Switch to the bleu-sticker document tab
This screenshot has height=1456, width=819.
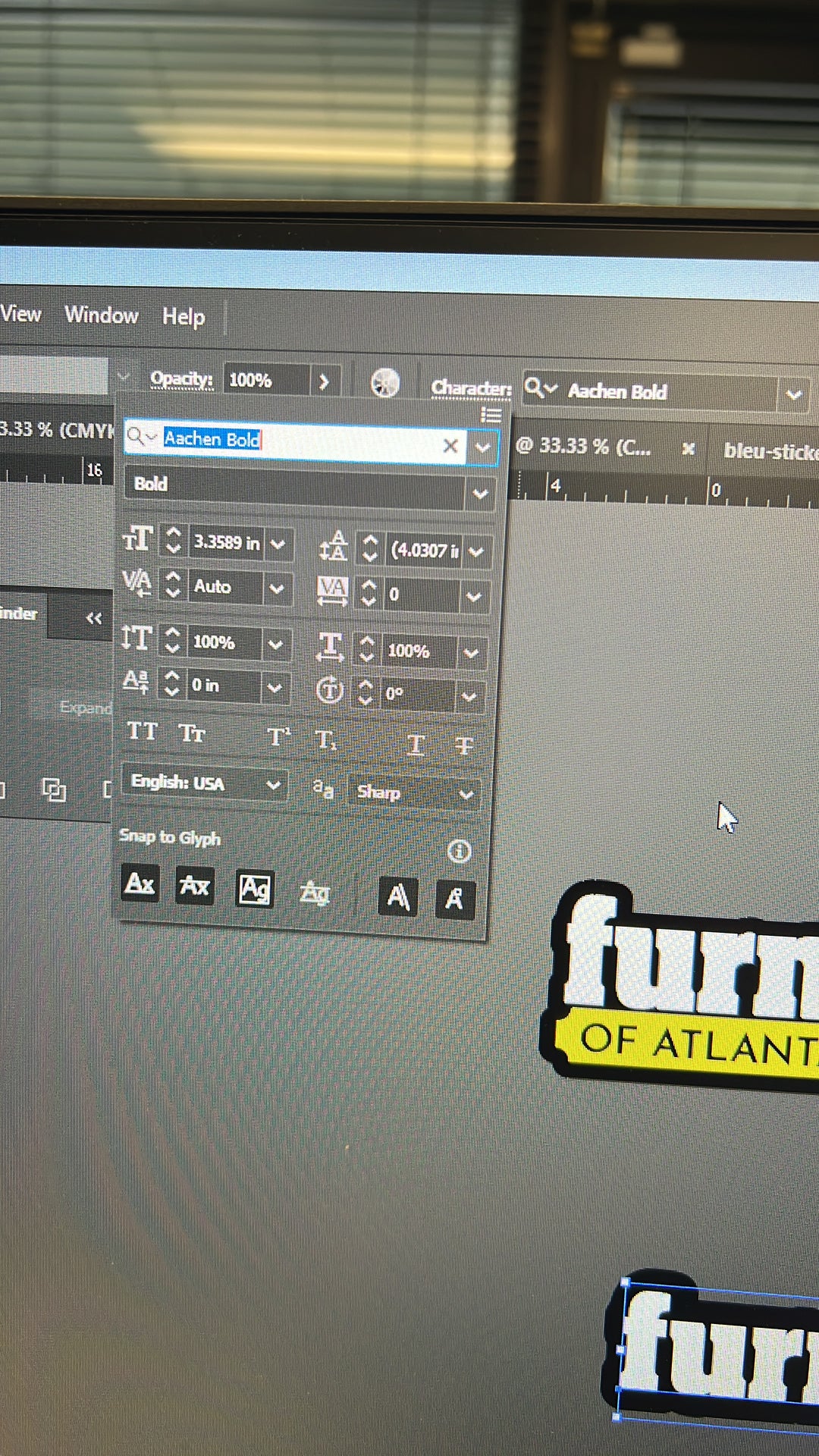click(770, 451)
